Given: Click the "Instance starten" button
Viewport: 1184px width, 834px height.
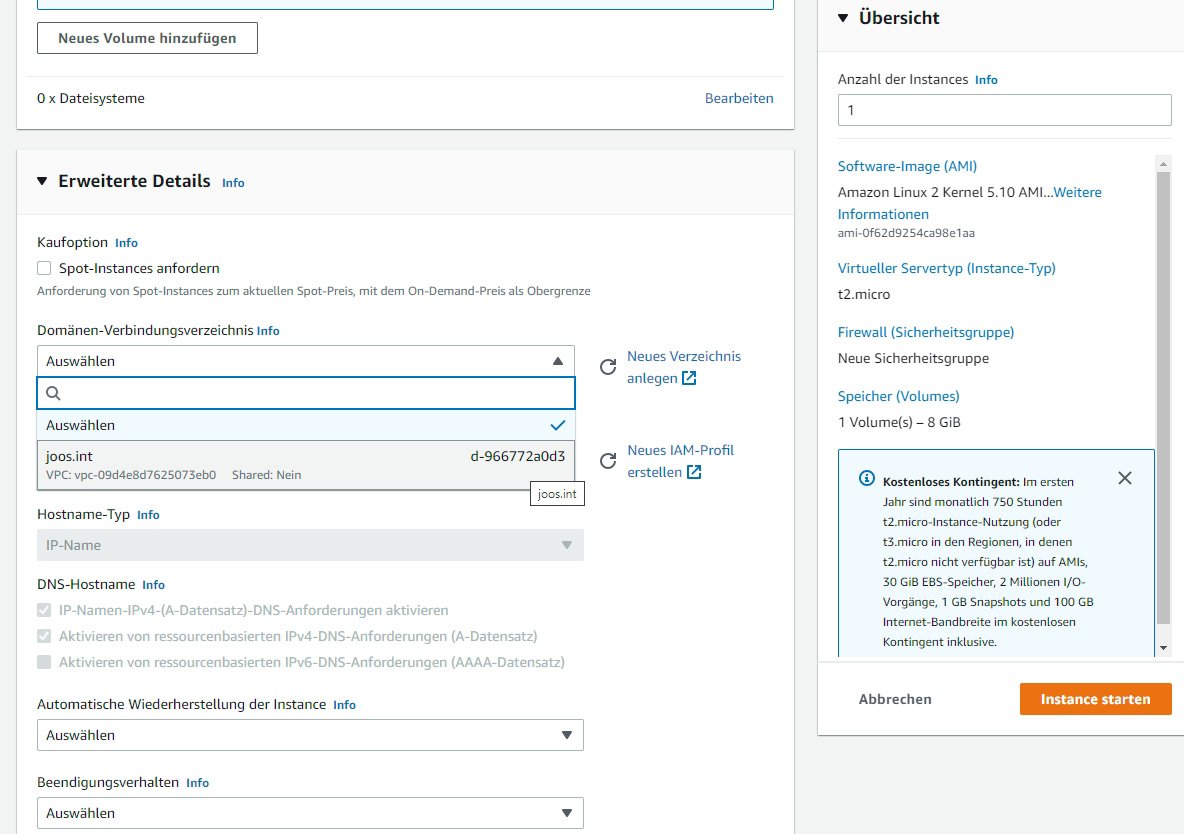Looking at the screenshot, I should coord(1095,698).
